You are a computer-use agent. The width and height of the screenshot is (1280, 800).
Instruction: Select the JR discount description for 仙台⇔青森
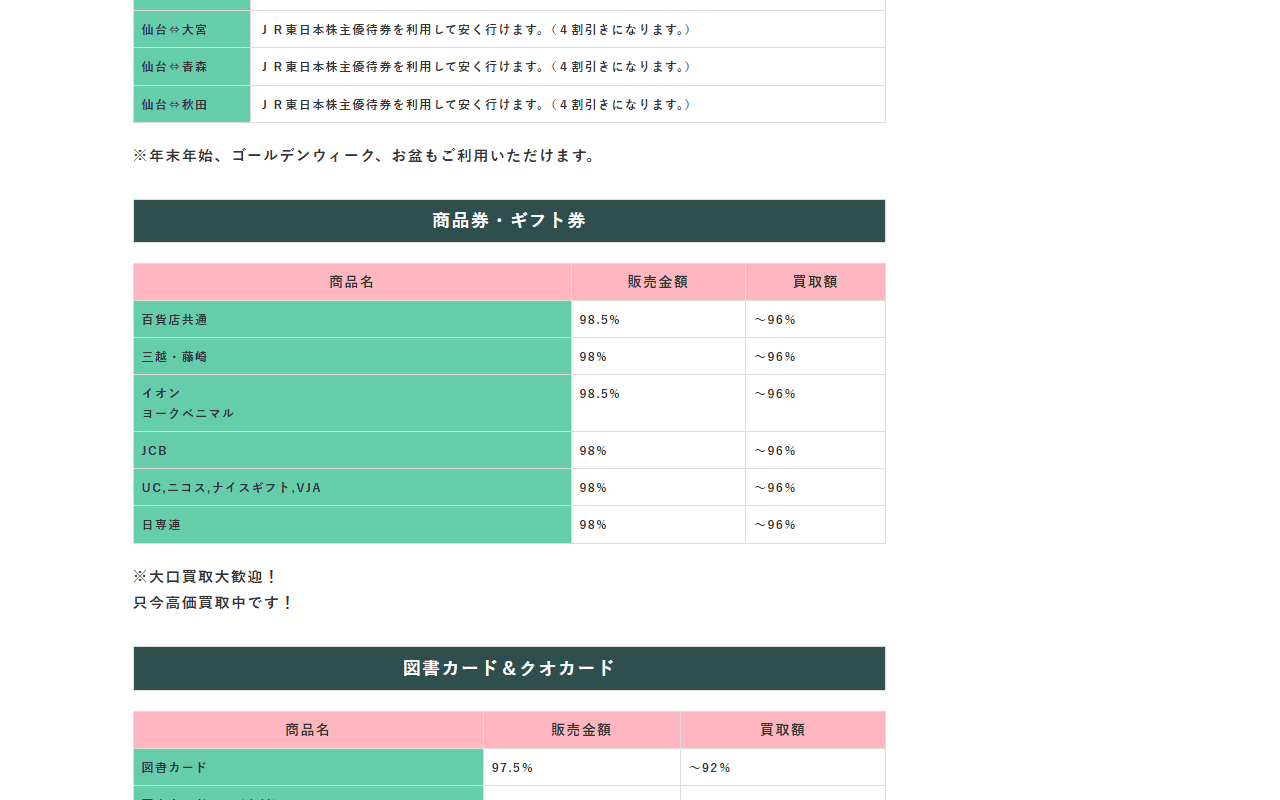click(476, 67)
